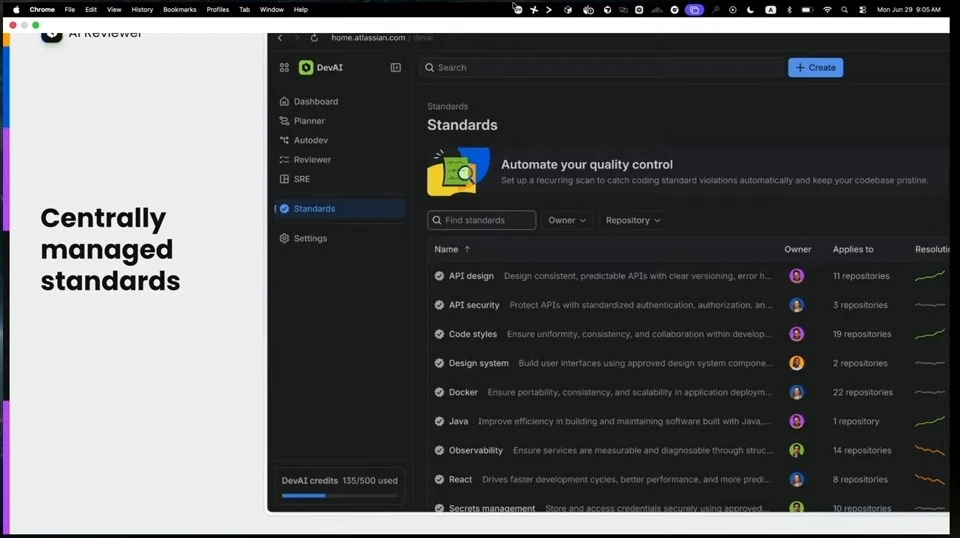This screenshot has width=960, height=538.
Task: Click '19 repositories' in Code styles row
Action: (x=862, y=334)
